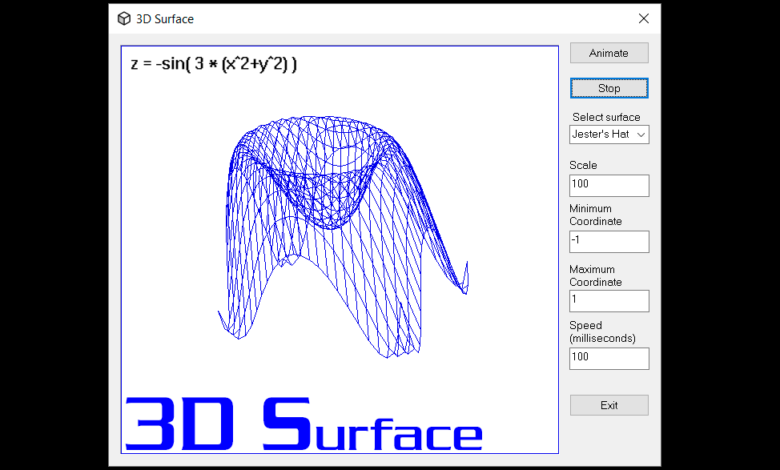Screen dimensions: 780x470
Task: Click the Scale input field
Action: click(x=609, y=185)
